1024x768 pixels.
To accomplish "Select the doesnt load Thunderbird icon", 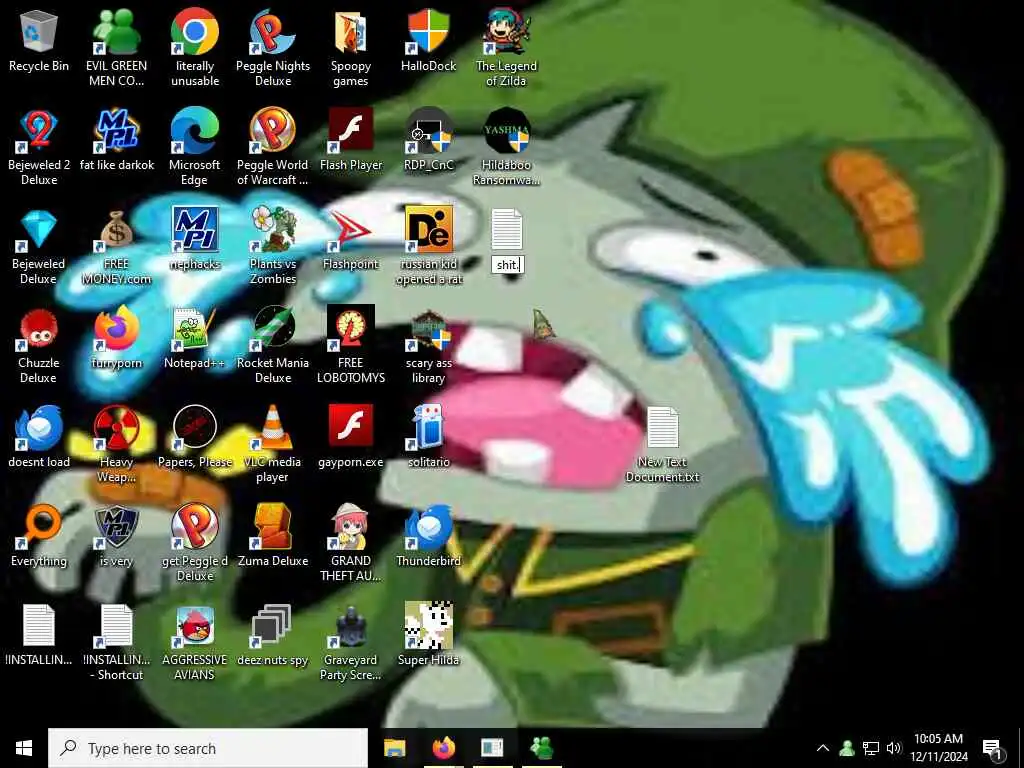I will (39, 428).
